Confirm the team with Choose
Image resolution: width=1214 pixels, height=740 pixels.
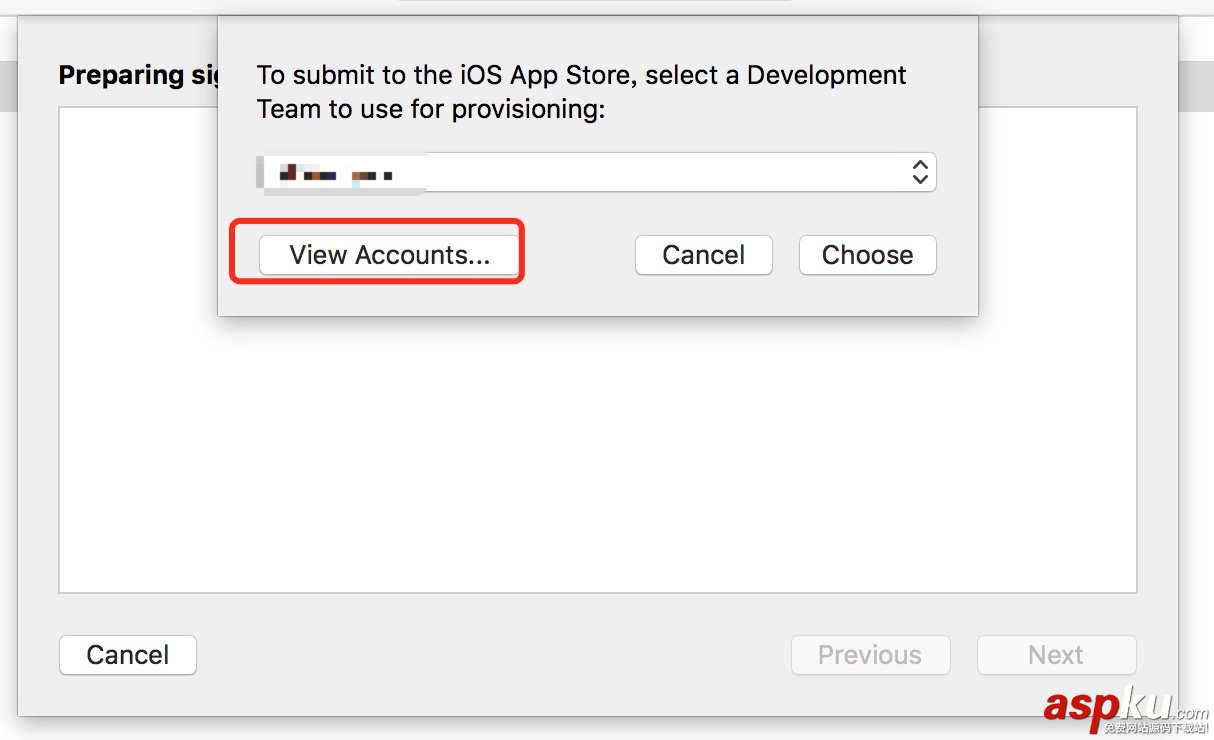point(867,255)
